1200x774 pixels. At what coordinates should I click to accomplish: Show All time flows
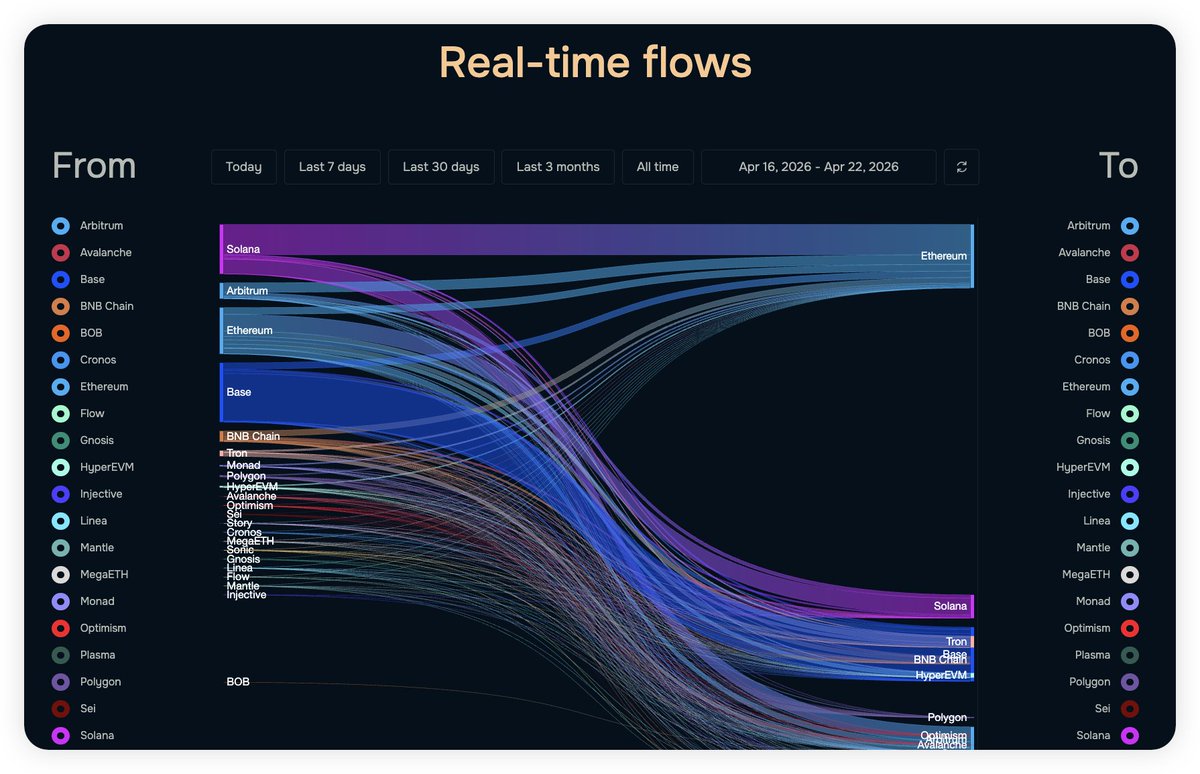pos(658,167)
